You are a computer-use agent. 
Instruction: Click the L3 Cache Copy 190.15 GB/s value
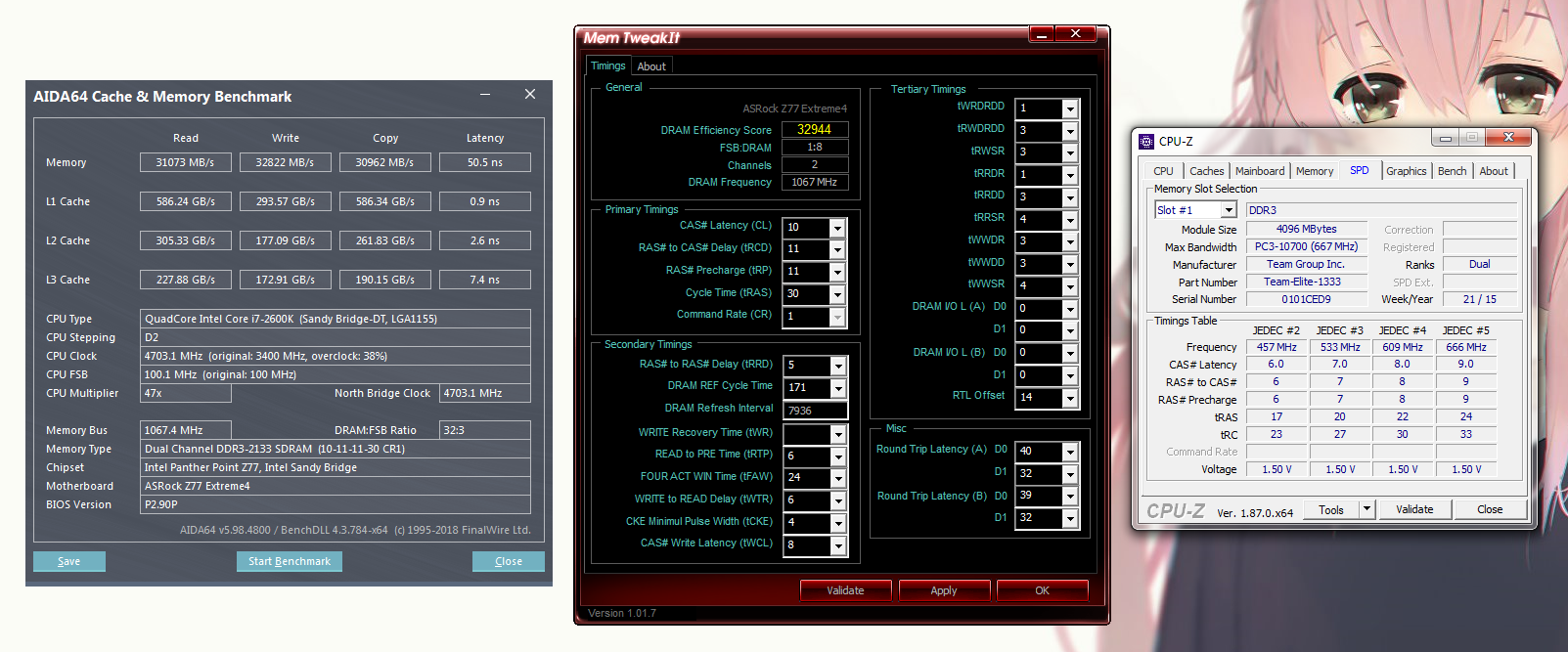tap(385, 280)
